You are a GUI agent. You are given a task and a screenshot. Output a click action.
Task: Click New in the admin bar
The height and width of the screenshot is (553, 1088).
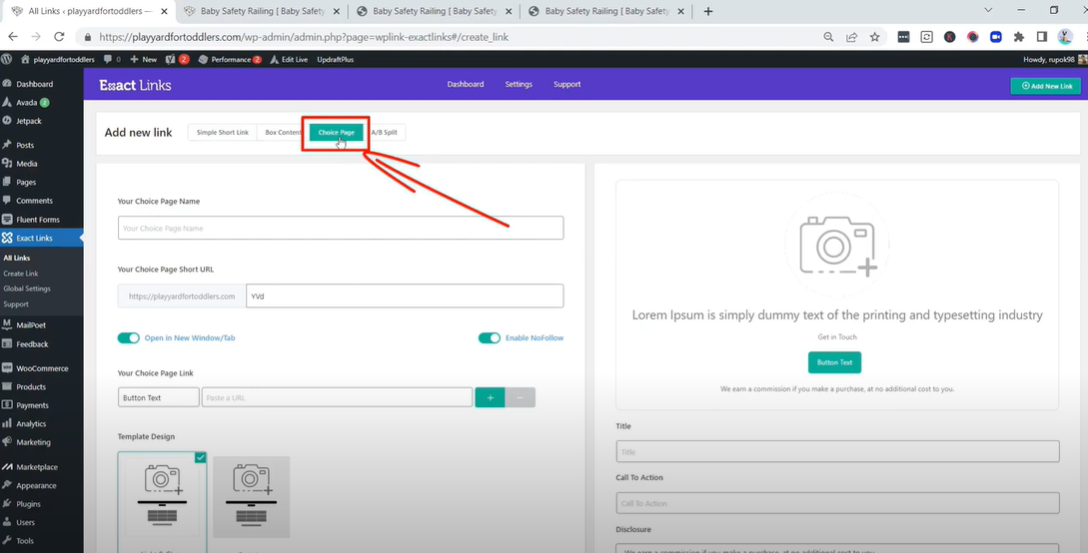(144, 60)
